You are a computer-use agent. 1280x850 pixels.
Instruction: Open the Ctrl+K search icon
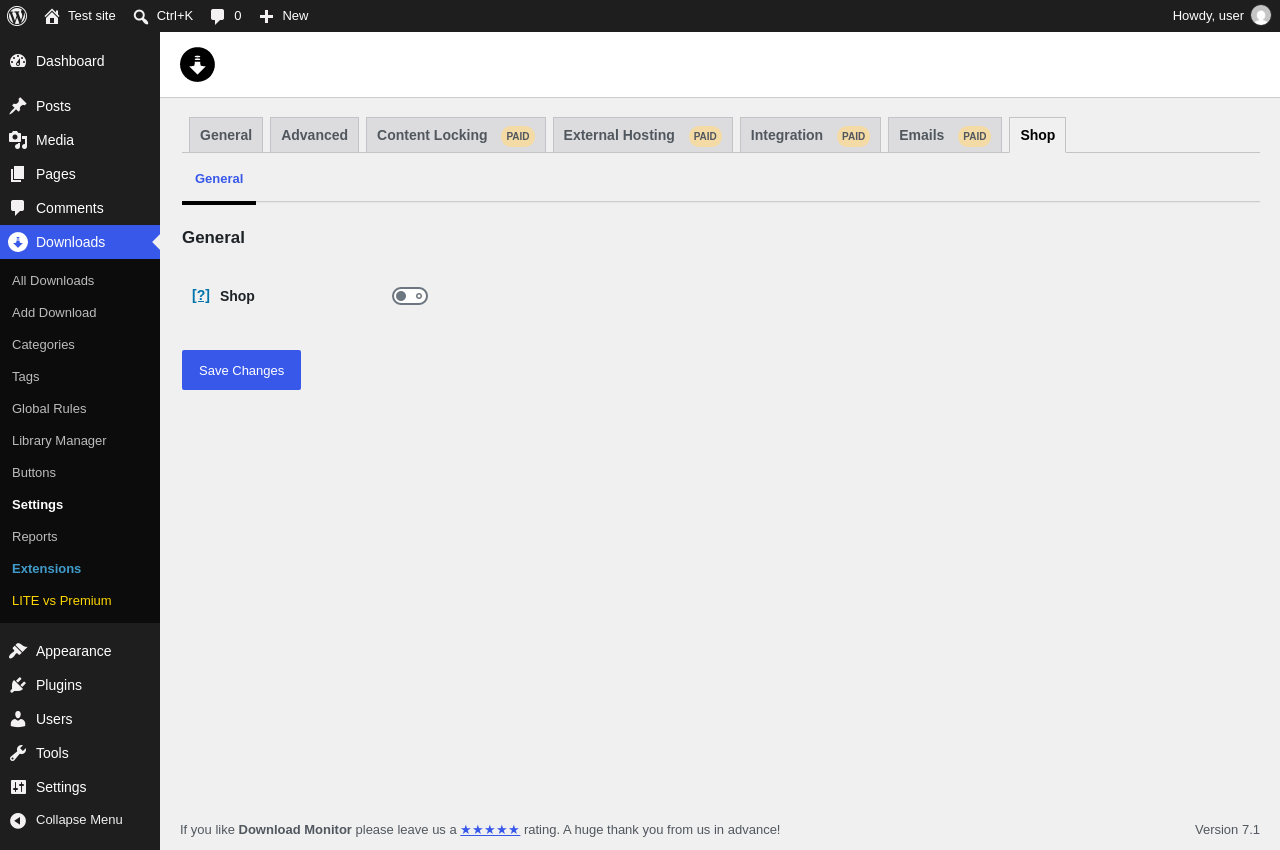click(141, 16)
